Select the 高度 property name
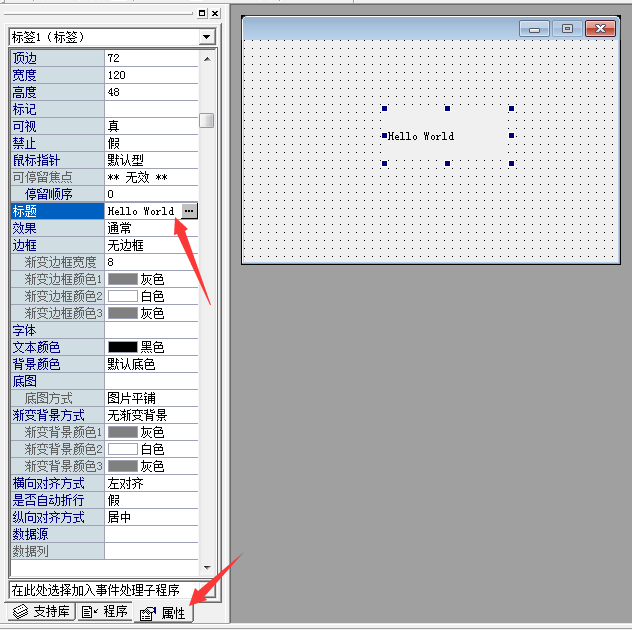The height and width of the screenshot is (630, 632). 57,92
